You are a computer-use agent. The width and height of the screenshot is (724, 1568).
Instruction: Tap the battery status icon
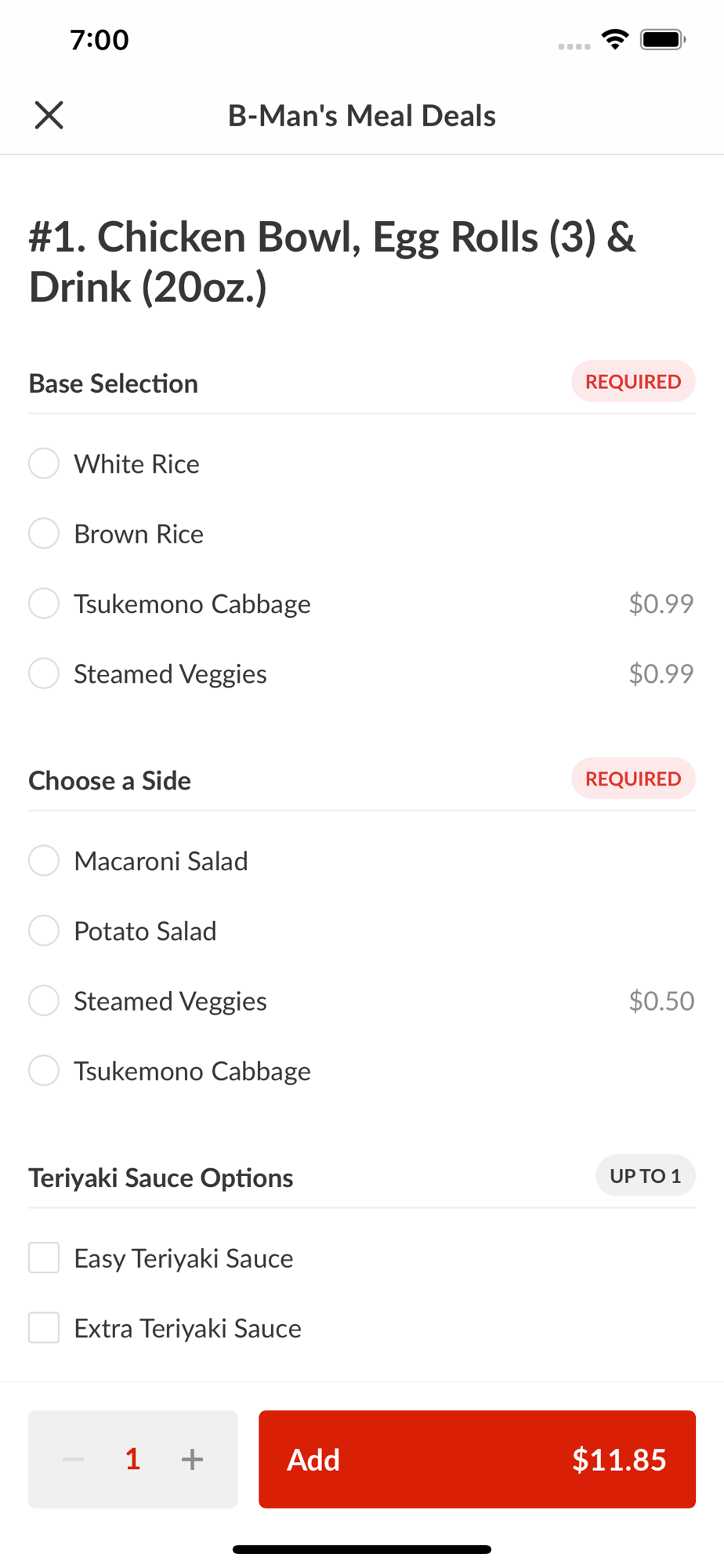click(663, 39)
